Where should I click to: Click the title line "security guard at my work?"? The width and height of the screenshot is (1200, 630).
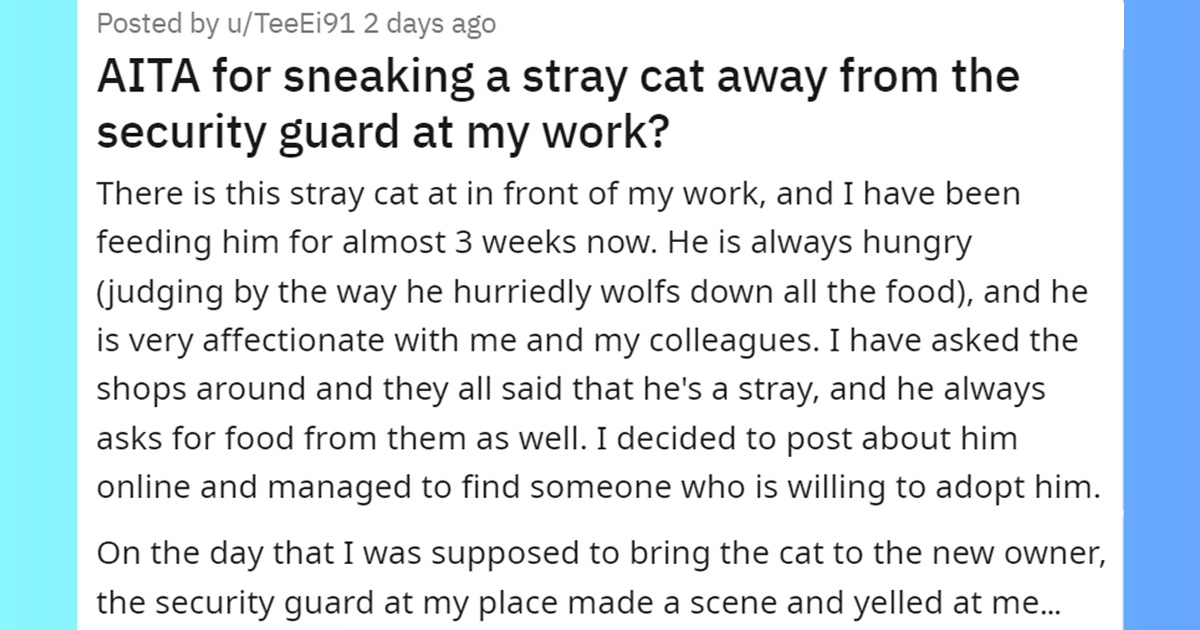click(x=382, y=132)
